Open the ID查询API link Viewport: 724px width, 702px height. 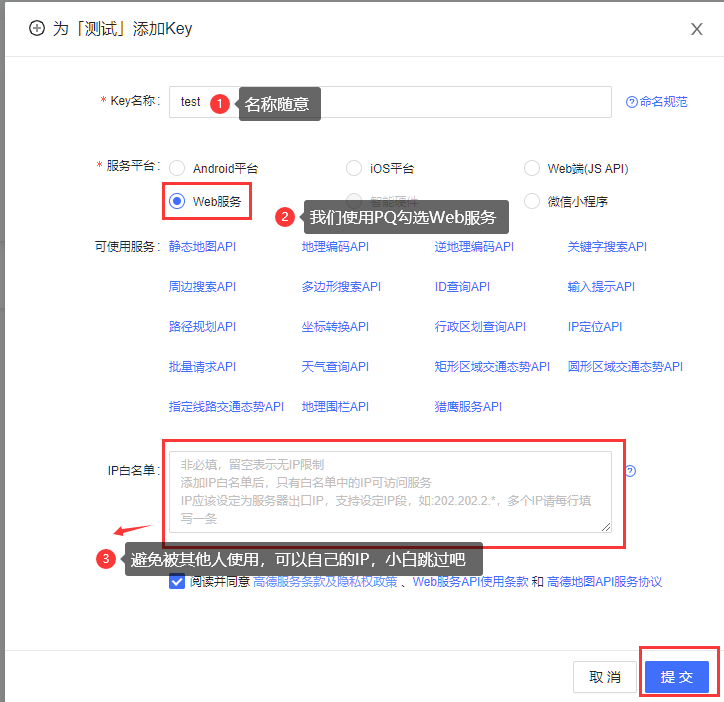point(462,287)
